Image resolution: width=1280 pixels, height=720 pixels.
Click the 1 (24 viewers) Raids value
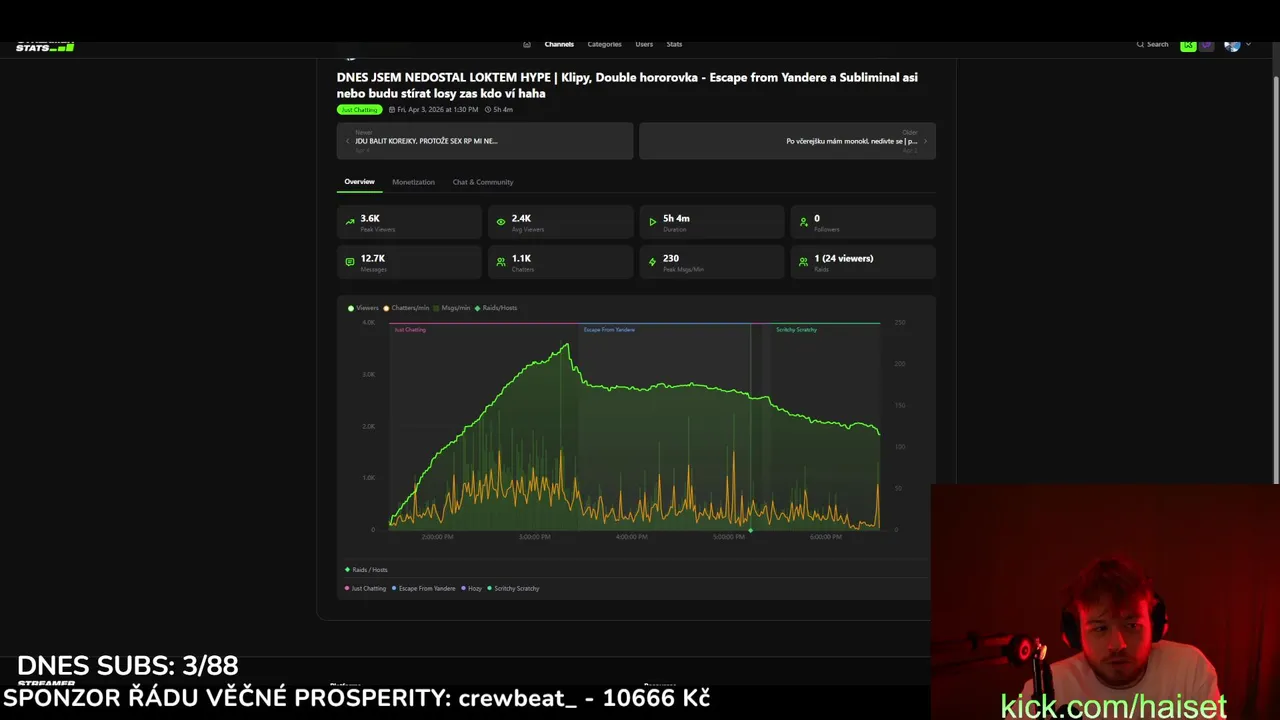point(844,258)
